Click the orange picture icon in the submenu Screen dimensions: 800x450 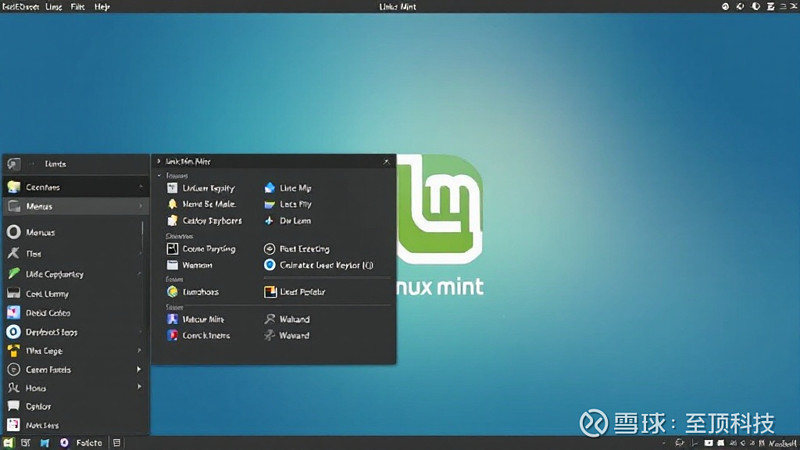(x=270, y=292)
